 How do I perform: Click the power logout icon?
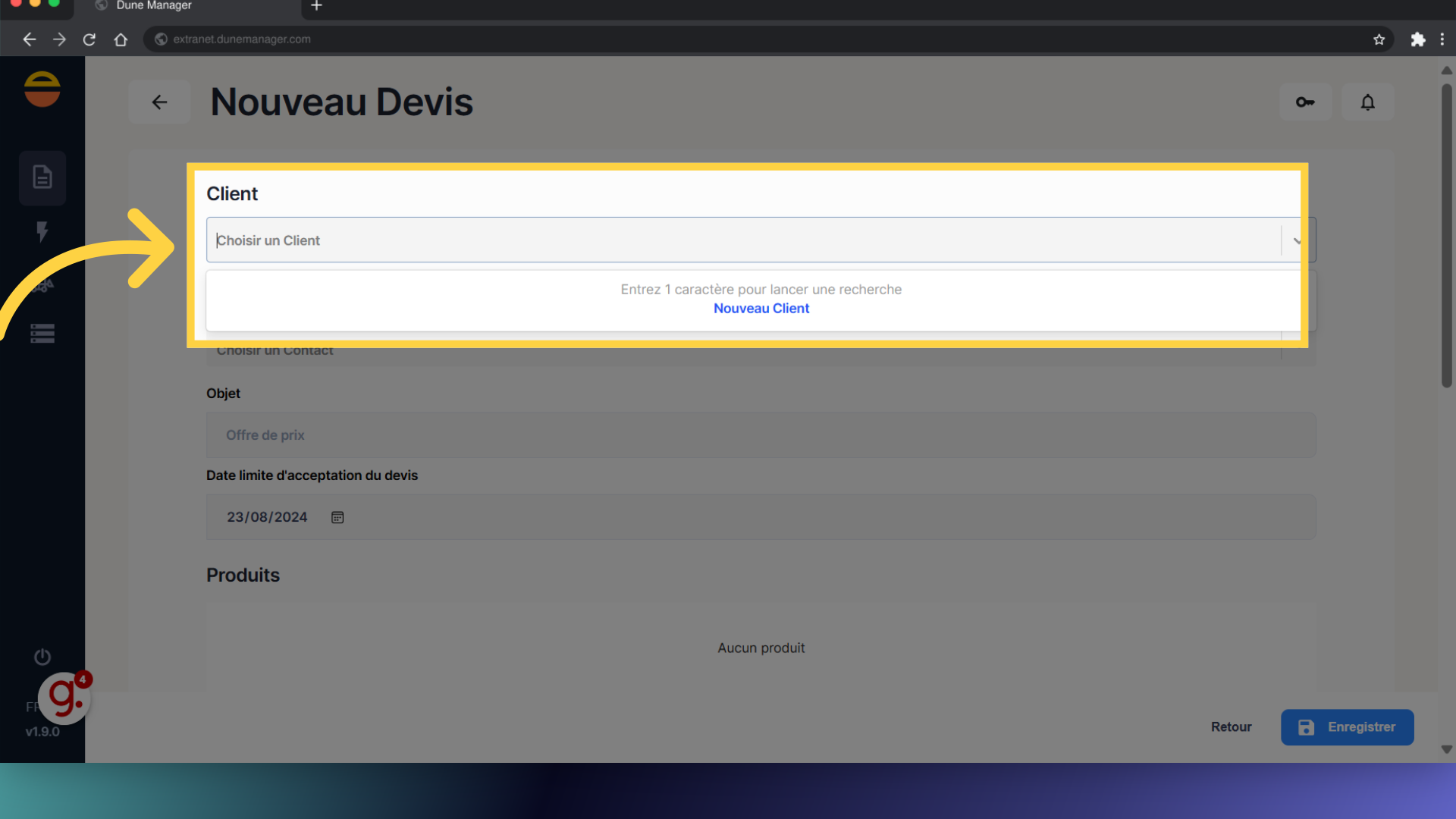pyautogui.click(x=42, y=657)
